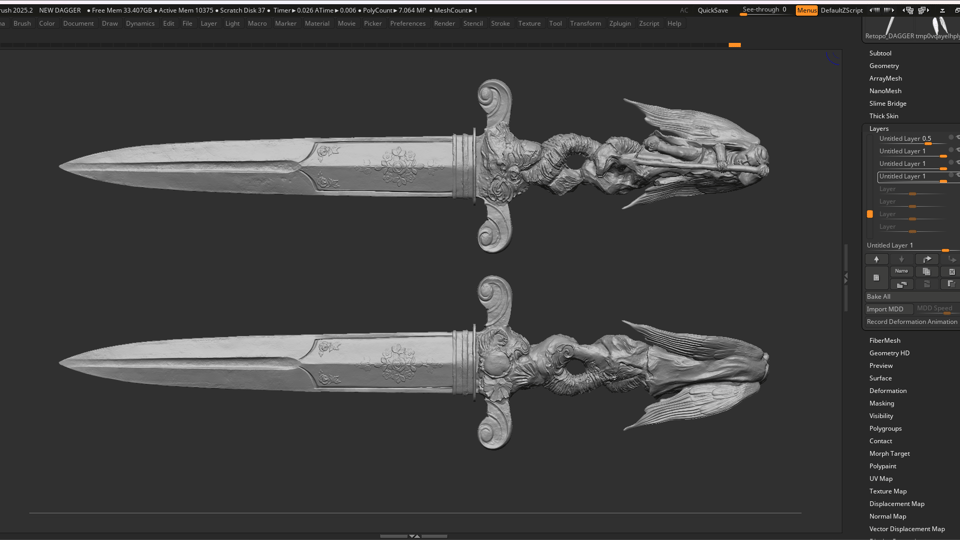960x540 pixels.
Task: Toggle record dot on third Untitled Layer
Action: [x=951, y=163]
